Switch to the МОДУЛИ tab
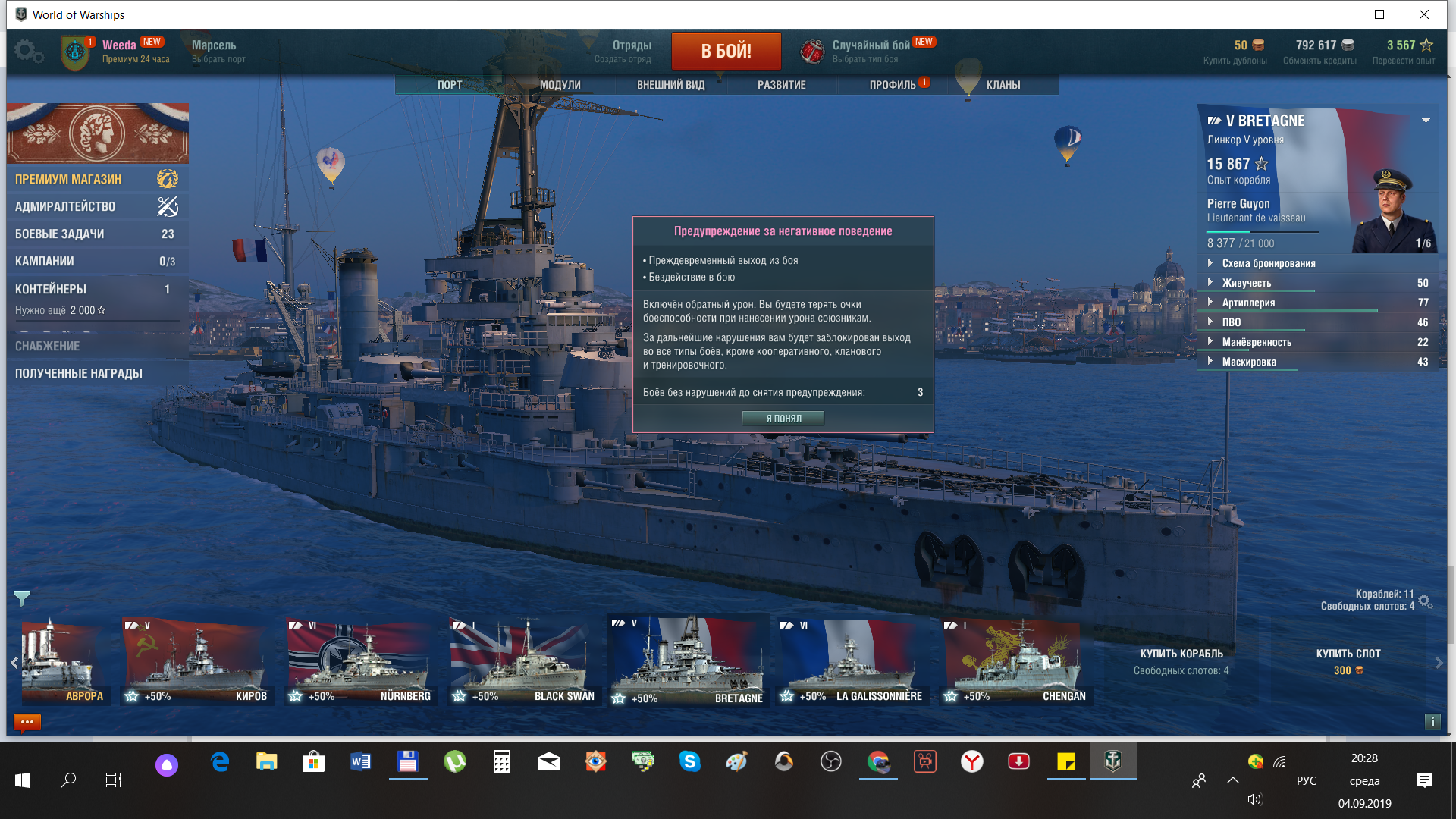The width and height of the screenshot is (1456, 819). (x=560, y=85)
